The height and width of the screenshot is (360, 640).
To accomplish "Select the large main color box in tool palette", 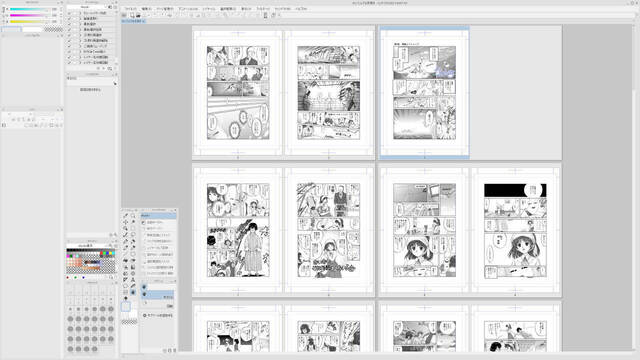I will click(x=126, y=307).
